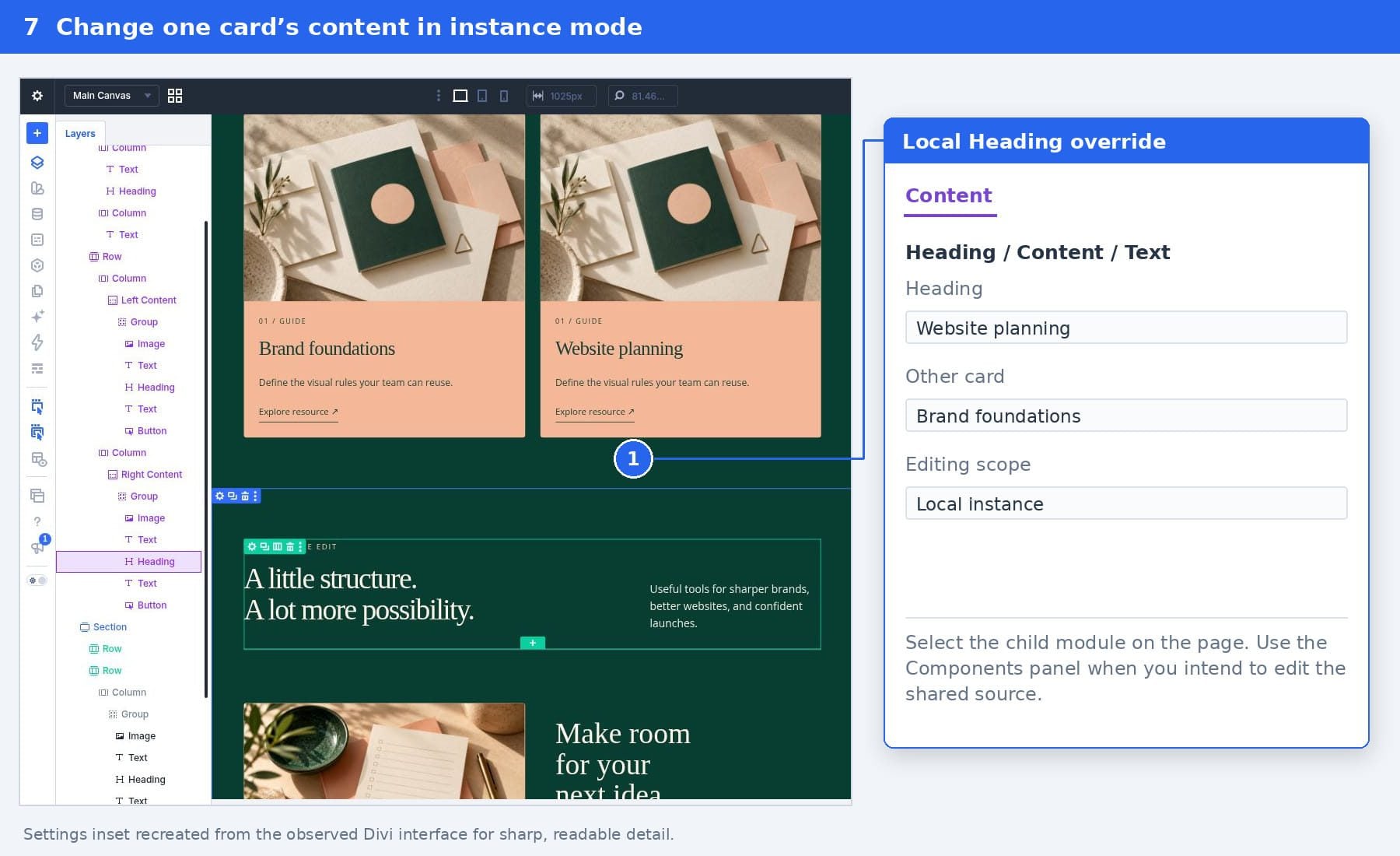Open the grid view icon beside Main Canvas
The width and height of the screenshot is (1400, 856).
point(175,96)
